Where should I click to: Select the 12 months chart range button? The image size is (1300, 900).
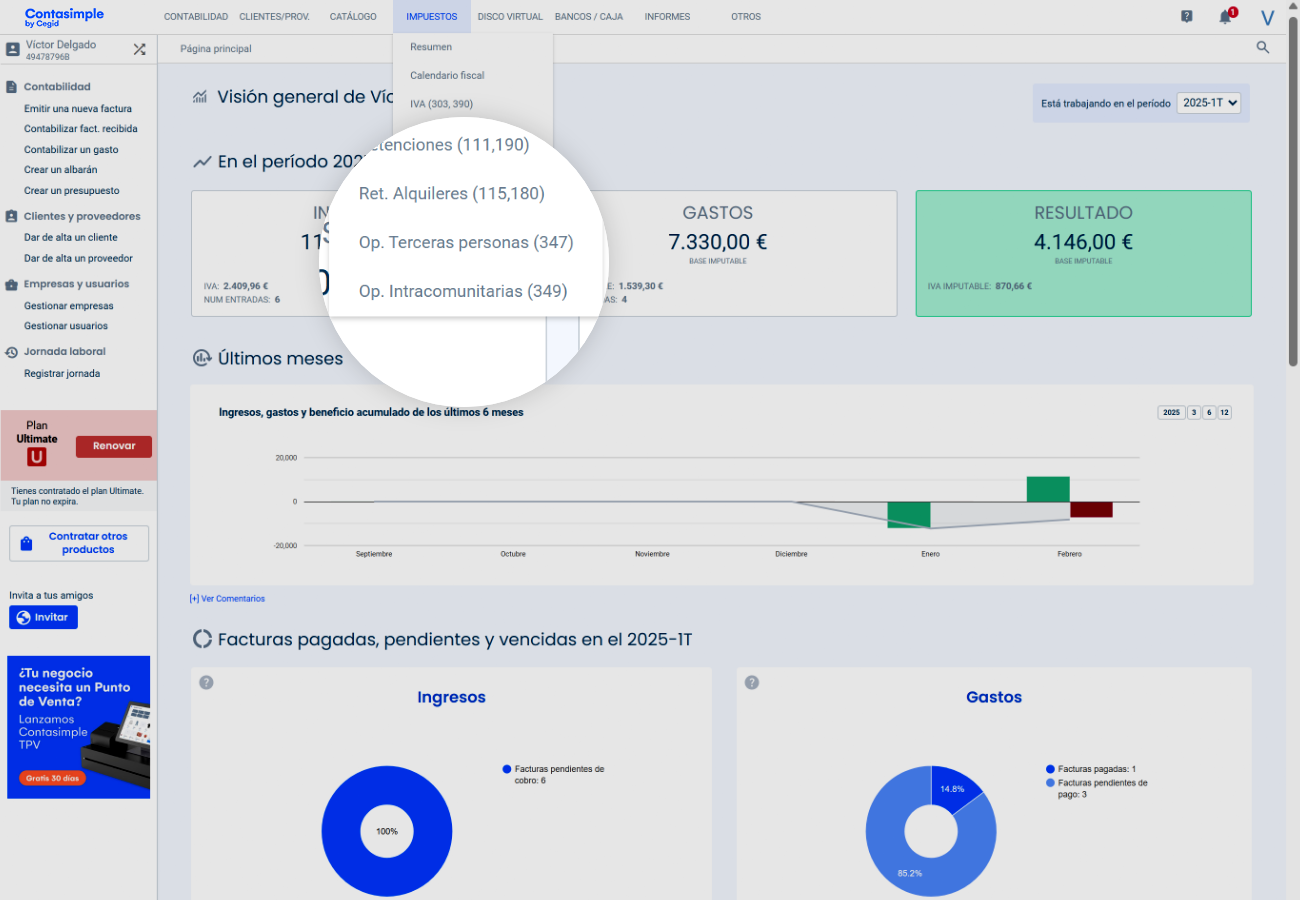tap(1225, 412)
